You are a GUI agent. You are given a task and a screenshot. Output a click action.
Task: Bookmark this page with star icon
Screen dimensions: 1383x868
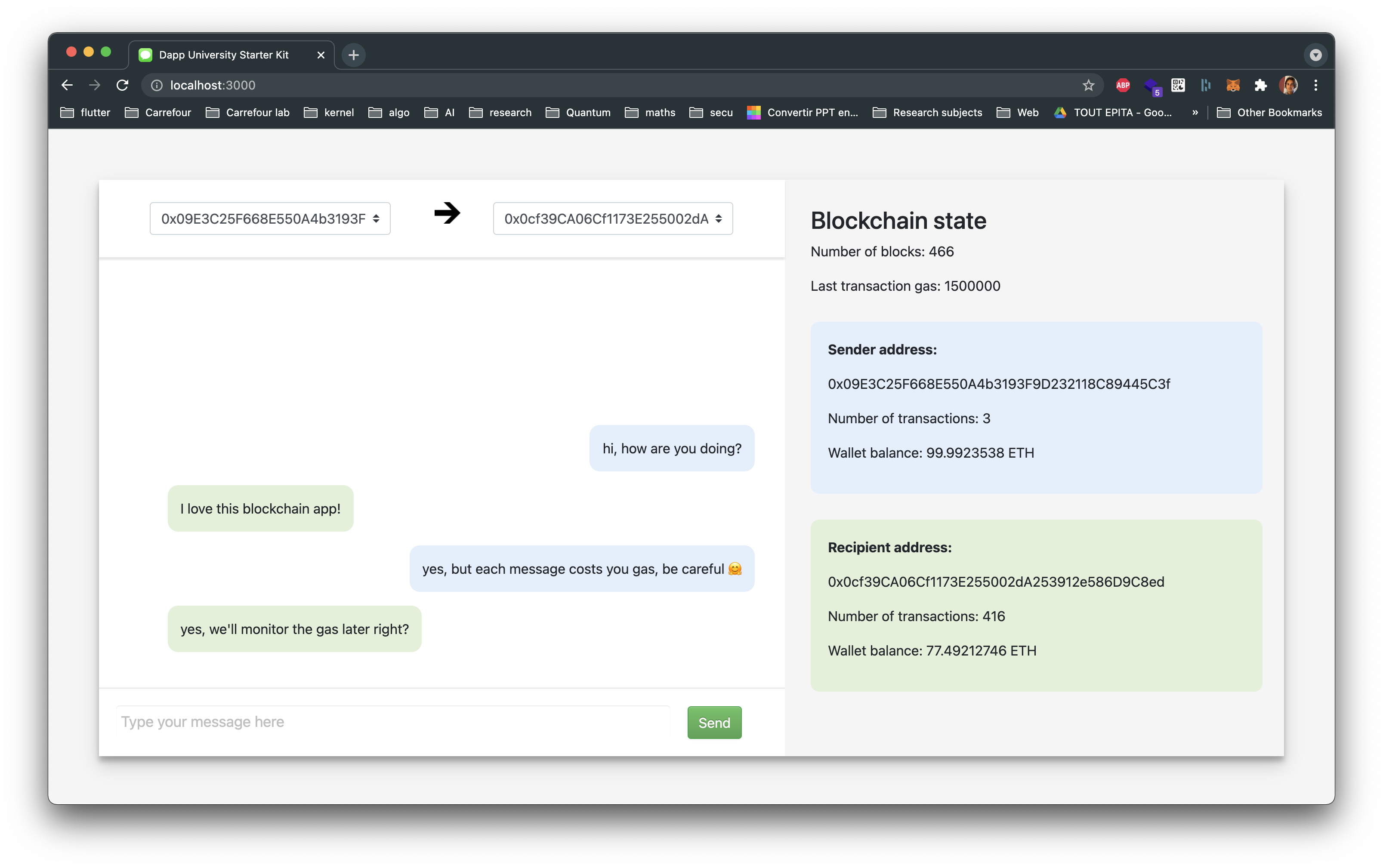tap(1088, 86)
